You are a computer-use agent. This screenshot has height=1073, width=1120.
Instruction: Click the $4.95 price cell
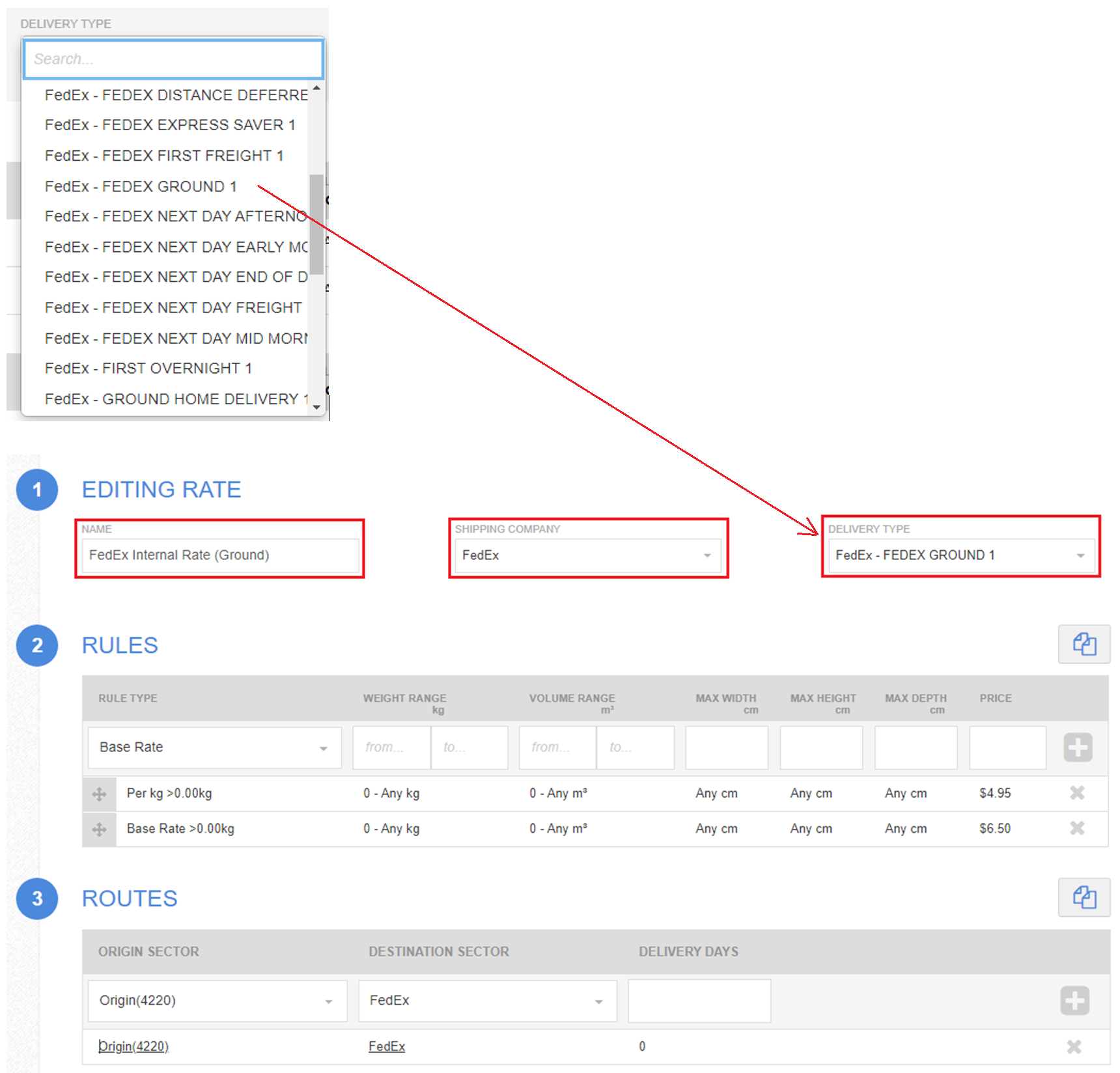(x=995, y=793)
